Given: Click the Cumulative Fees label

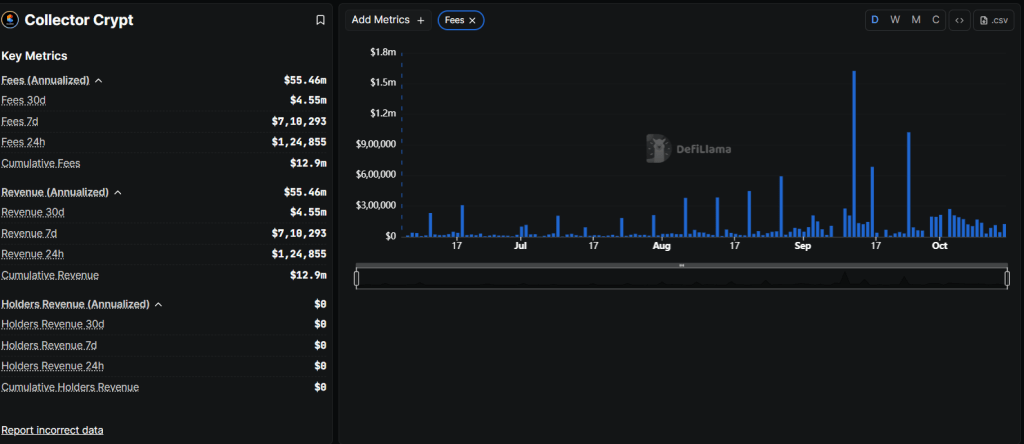Looking at the screenshot, I should 41,163.
